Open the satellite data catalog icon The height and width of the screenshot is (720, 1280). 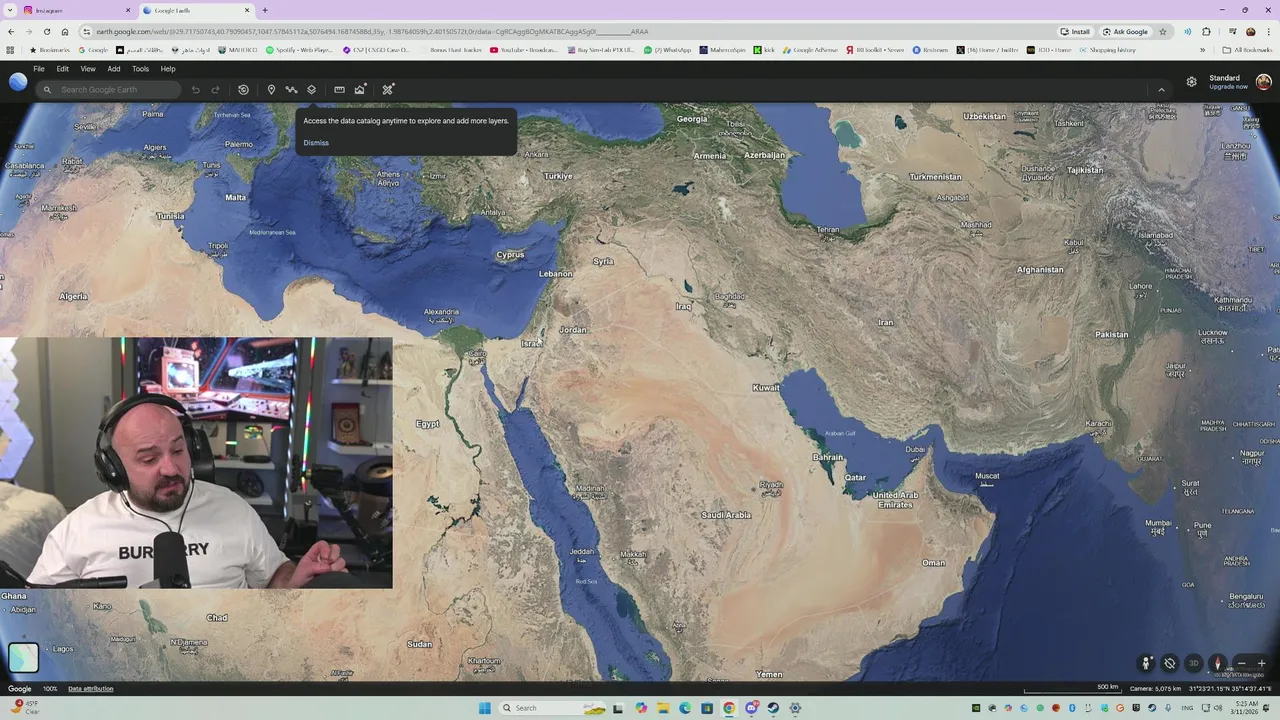click(388, 90)
